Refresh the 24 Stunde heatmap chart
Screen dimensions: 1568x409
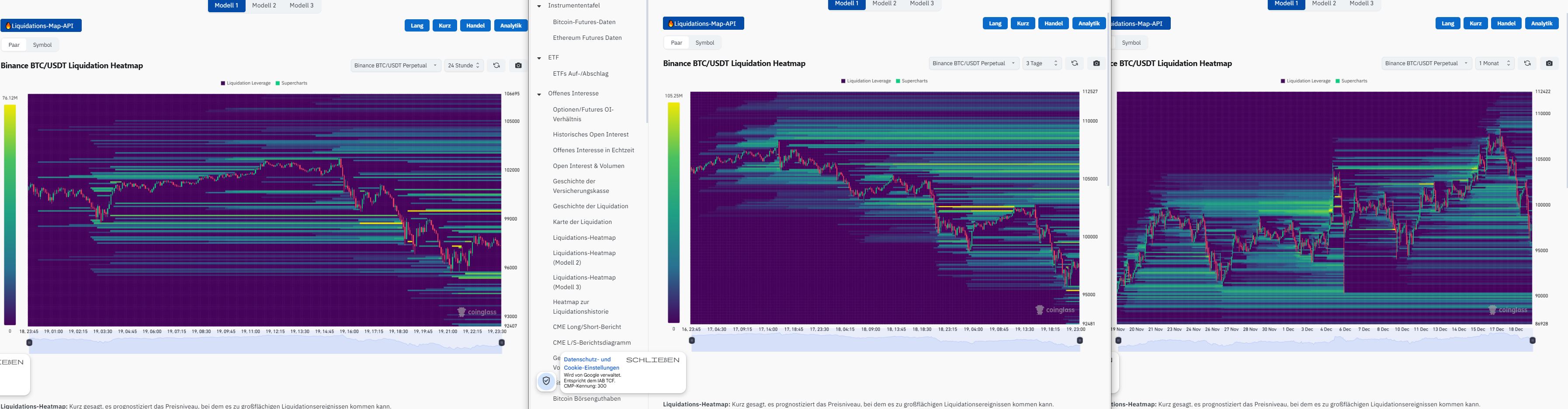pos(496,65)
